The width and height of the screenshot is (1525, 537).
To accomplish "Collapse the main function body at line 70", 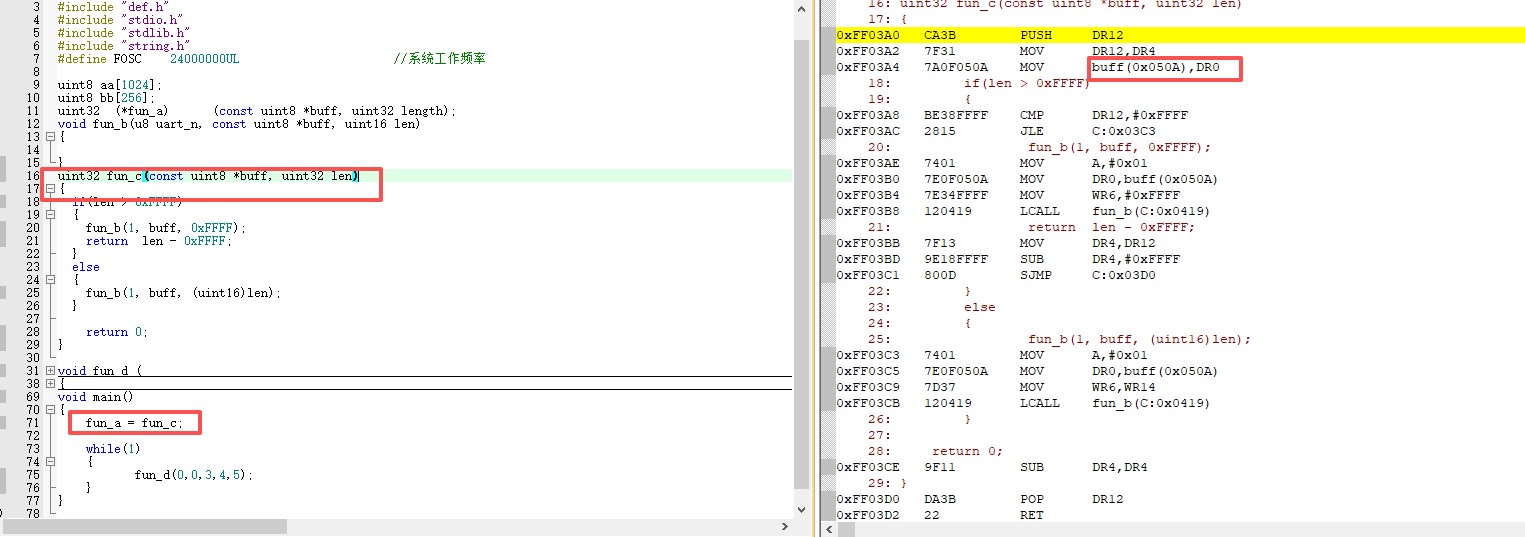I will tap(50, 410).
